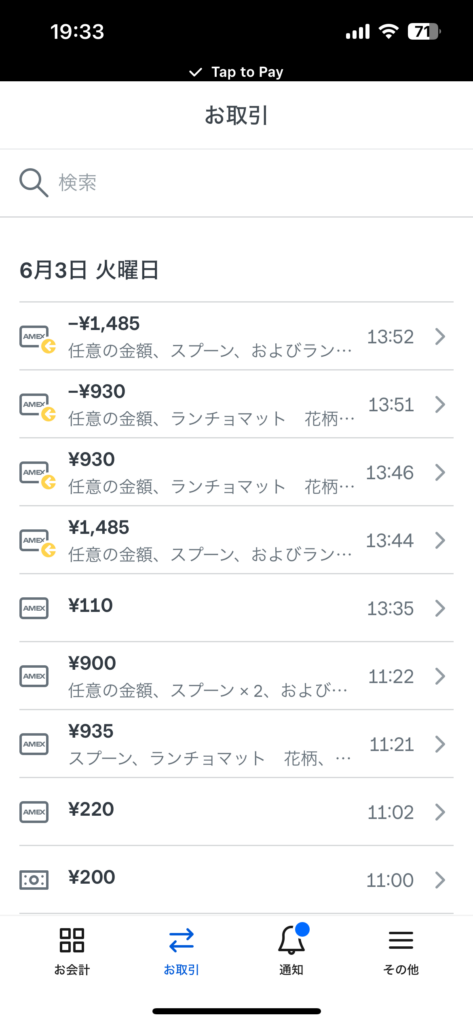Open the chevron for the 13:35 payment
Image resolution: width=473 pixels, height=1024 pixels.
(x=440, y=608)
